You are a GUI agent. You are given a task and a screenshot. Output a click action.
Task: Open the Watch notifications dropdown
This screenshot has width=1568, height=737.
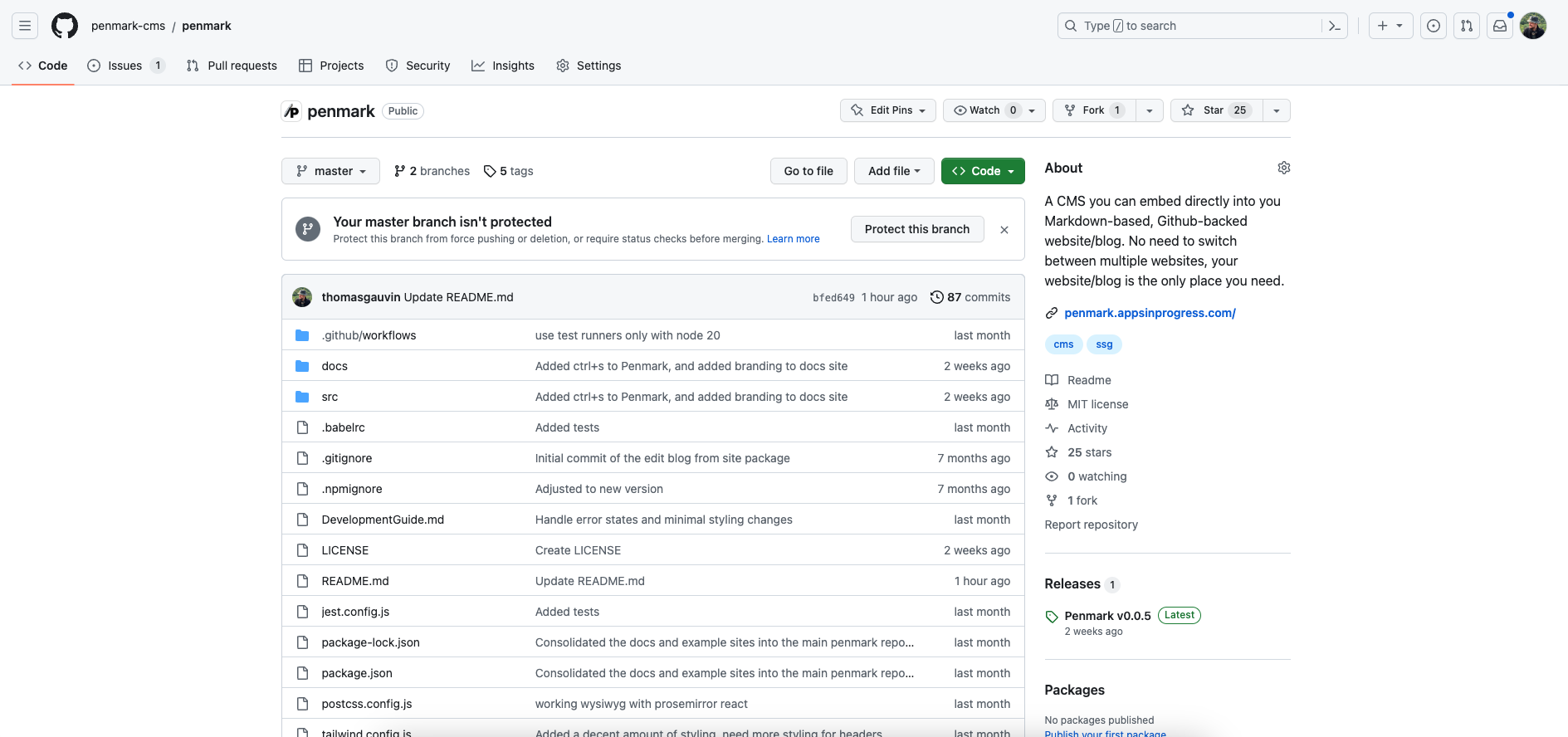click(994, 110)
